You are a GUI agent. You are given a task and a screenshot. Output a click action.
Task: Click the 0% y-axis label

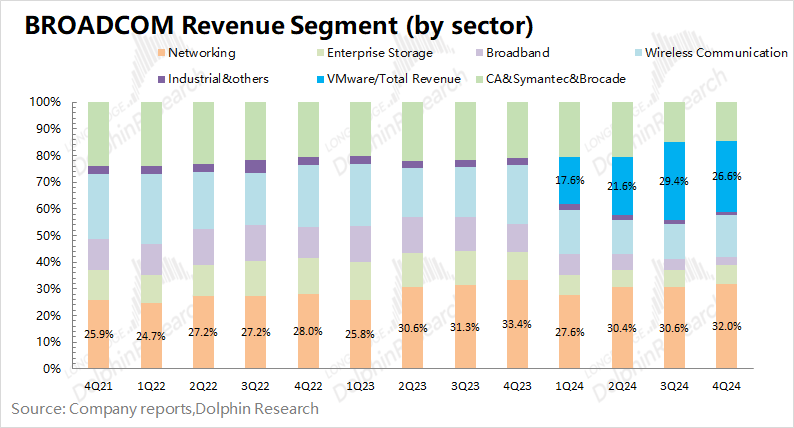52,369
